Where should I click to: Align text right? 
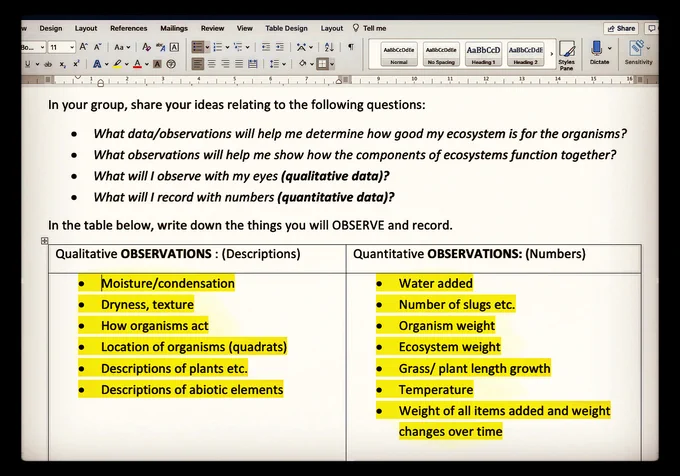click(x=225, y=64)
